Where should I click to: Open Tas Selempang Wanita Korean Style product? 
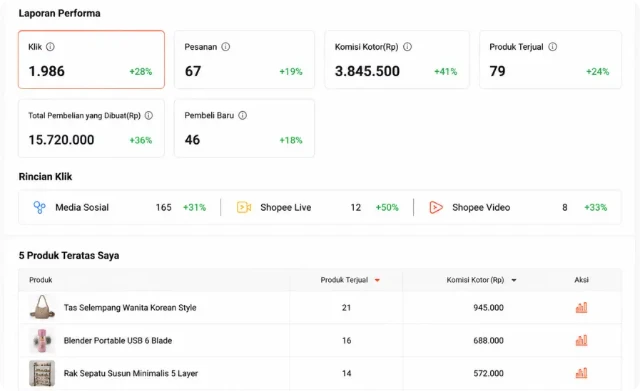130,307
